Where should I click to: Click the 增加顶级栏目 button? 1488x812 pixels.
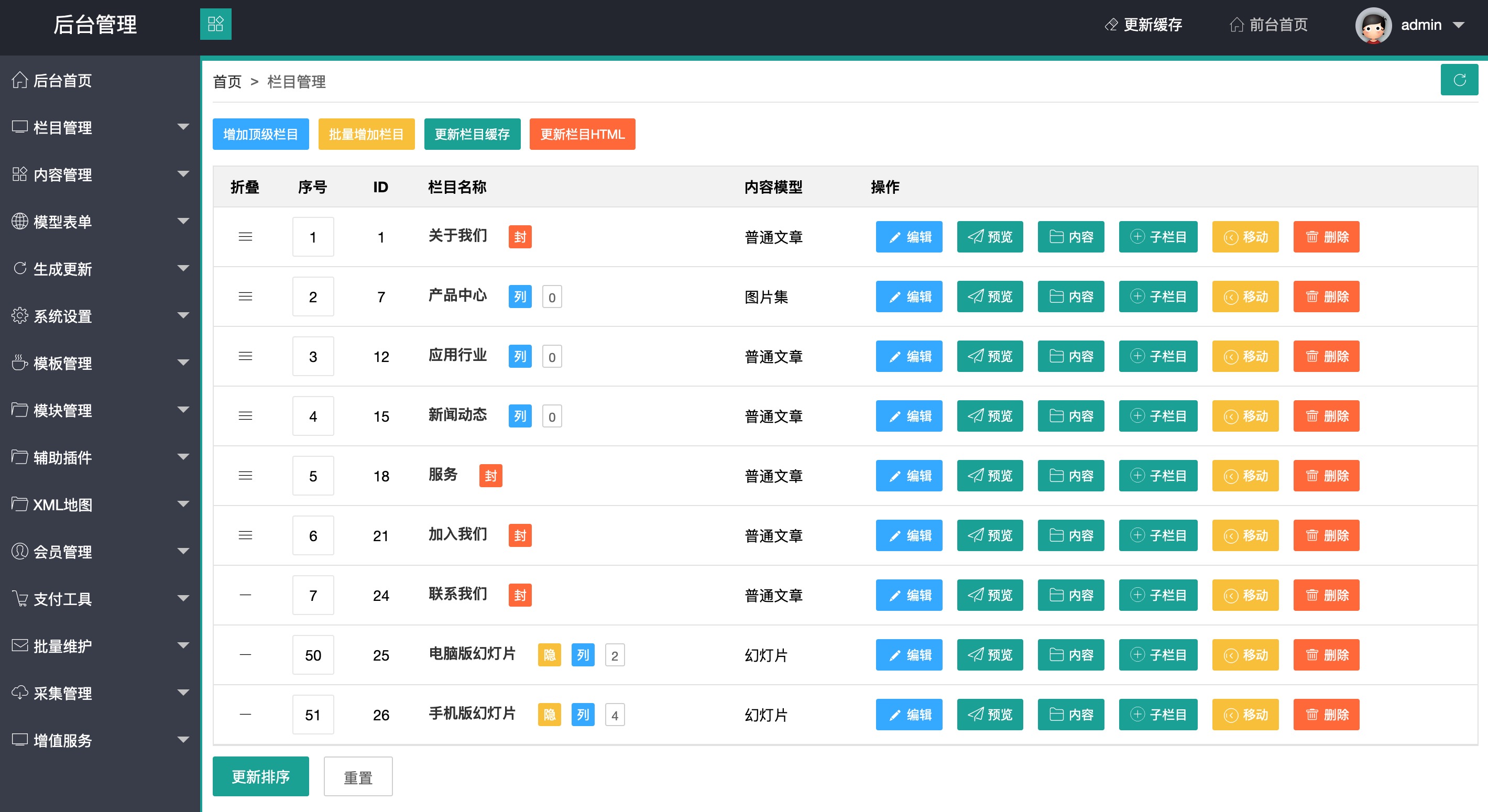260,135
